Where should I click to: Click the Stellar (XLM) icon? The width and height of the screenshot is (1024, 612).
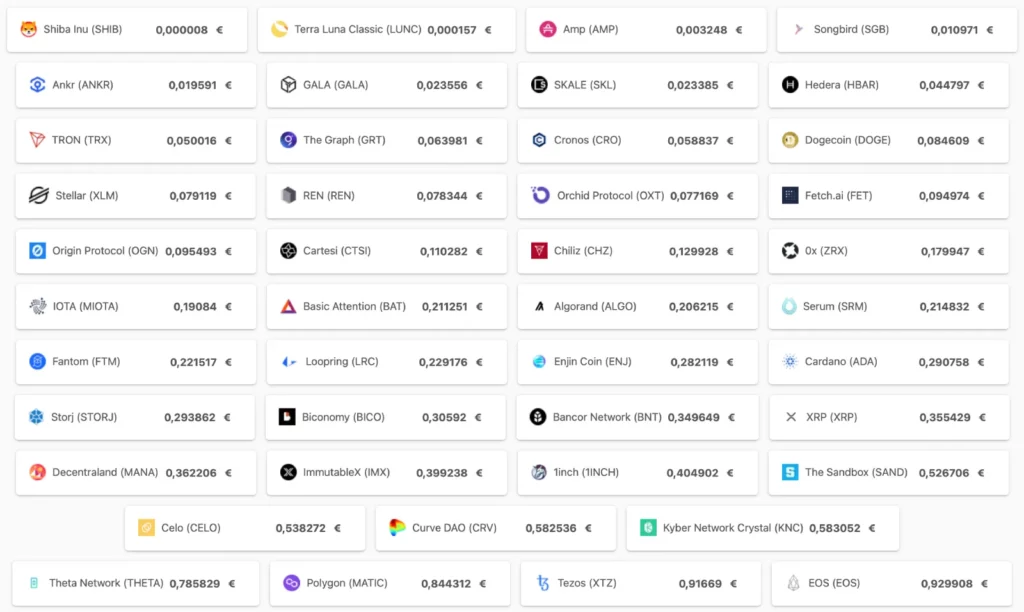click(x=39, y=195)
